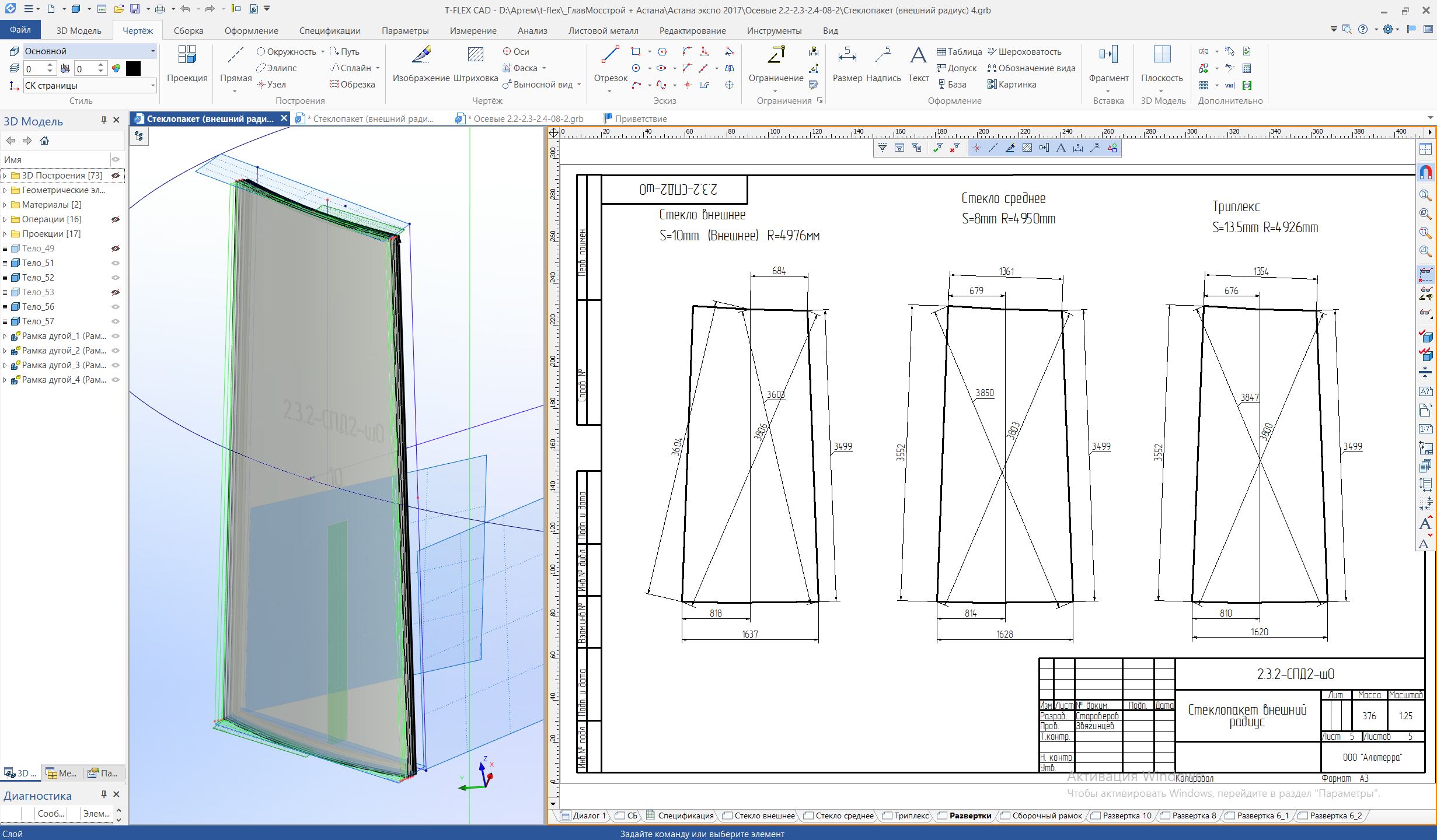1437x840 pixels.
Task: Show the hidden Тело_53 body
Action: (x=116, y=292)
